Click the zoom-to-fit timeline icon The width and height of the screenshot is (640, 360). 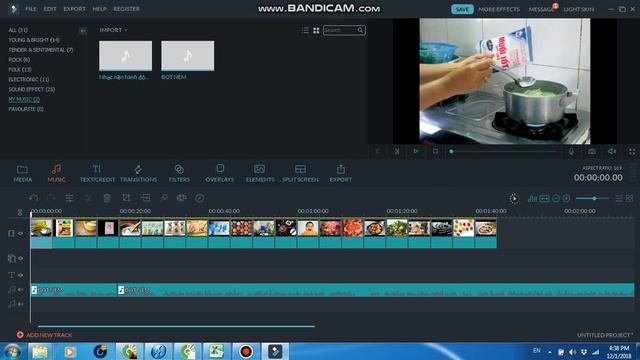(544, 198)
